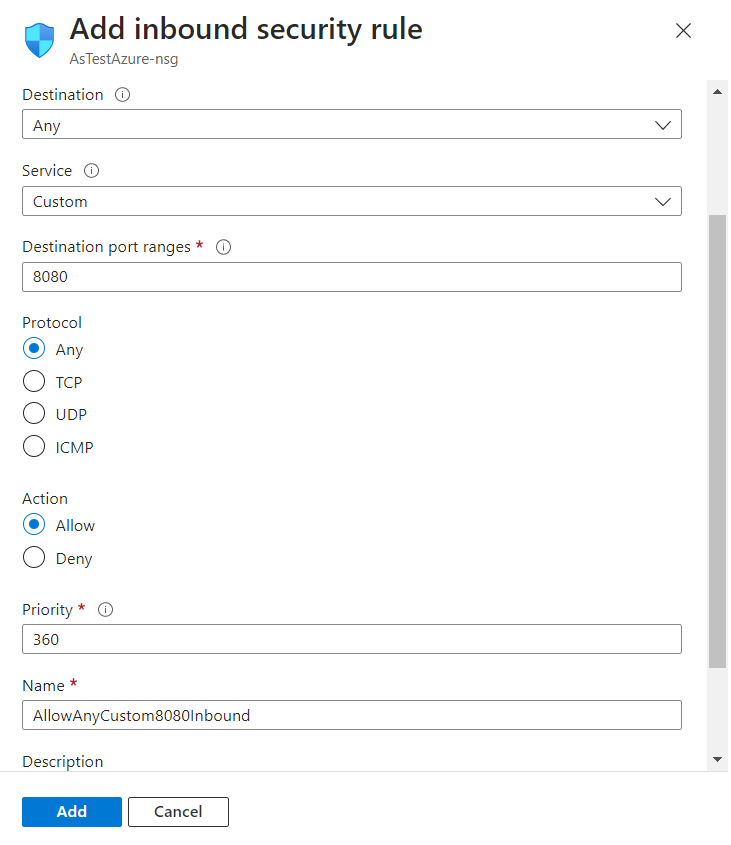This screenshot has width=731, height=845.
Task: Expand the Service dropdown showing Custom
Action: pyautogui.click(x=351, y=201)
